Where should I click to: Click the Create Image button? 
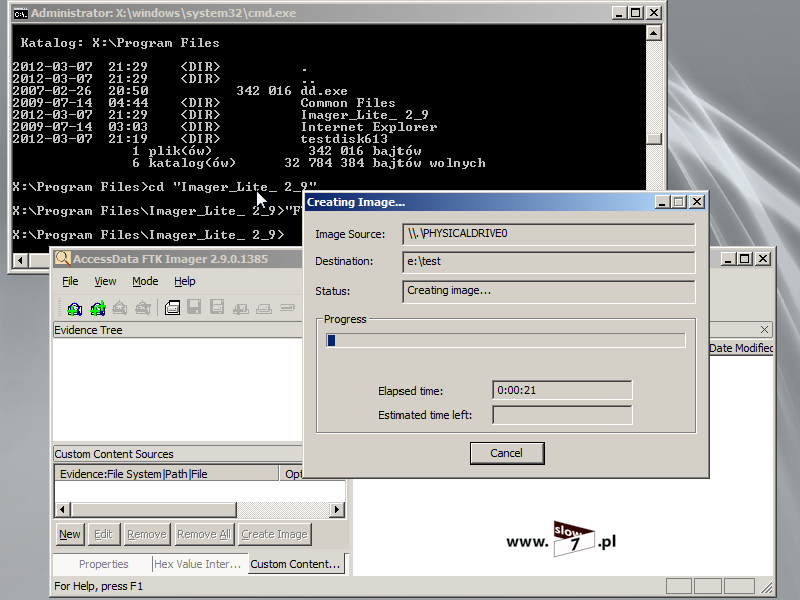tap(274, 534)
